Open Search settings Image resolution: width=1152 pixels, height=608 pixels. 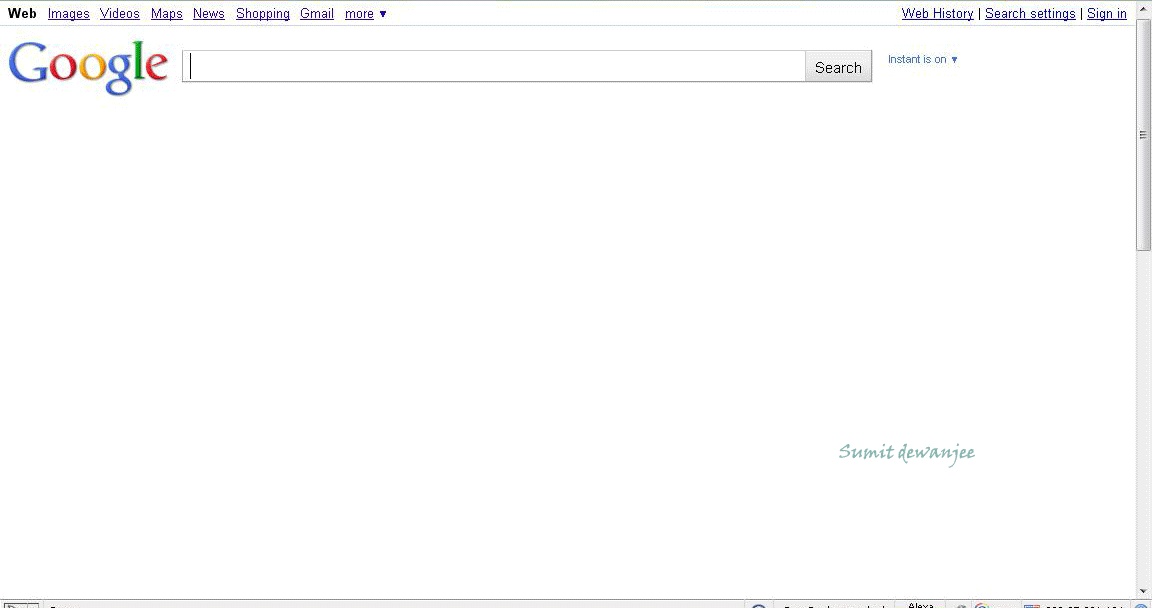1030,14
